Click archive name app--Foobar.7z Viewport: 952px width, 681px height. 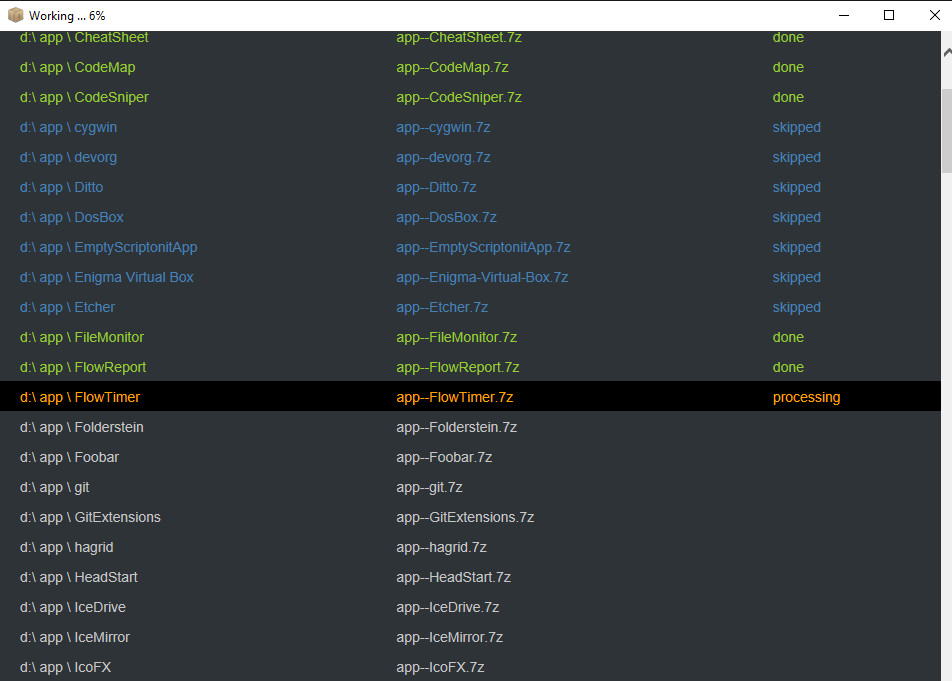444,458
